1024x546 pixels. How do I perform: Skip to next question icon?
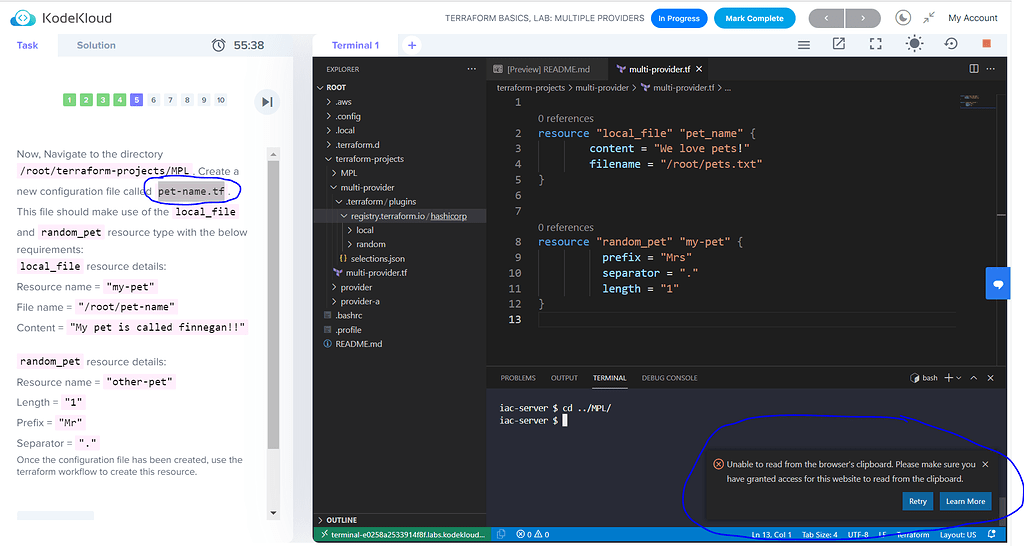tap(267, 101)
